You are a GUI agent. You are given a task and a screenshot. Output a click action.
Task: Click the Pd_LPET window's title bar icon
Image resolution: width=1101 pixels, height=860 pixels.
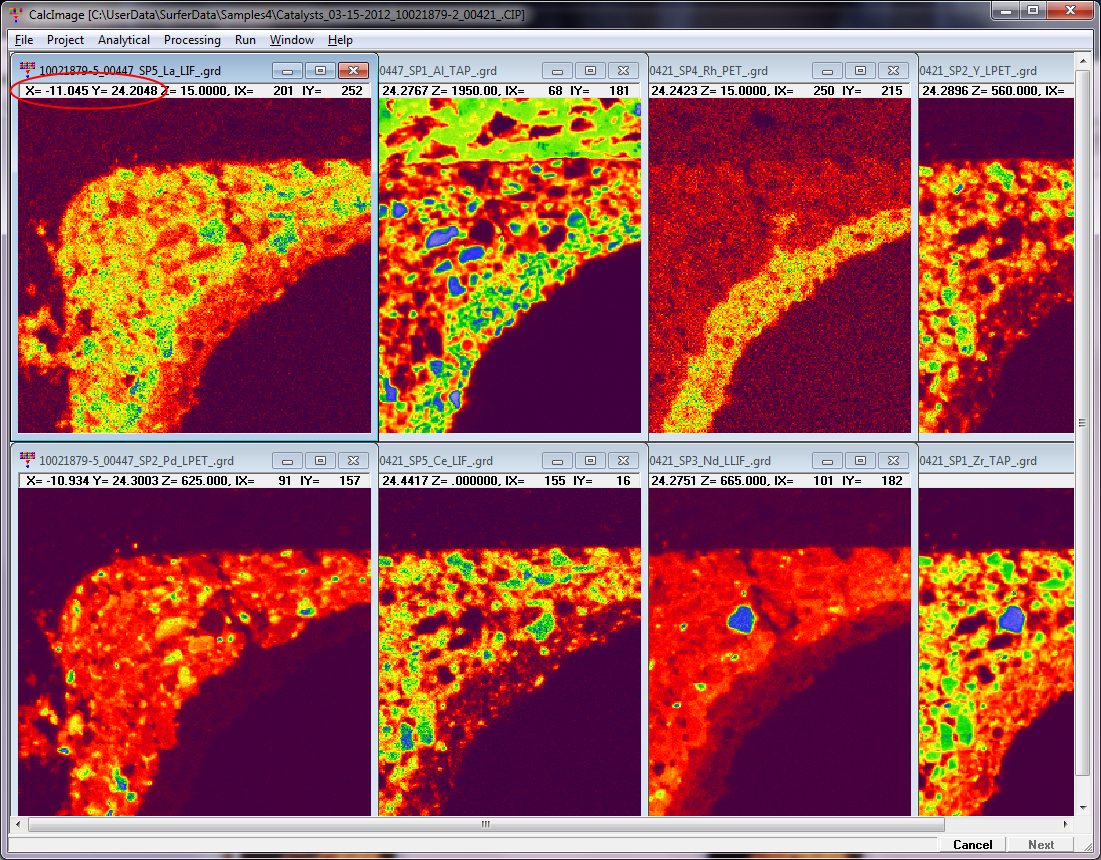(27, 461)
